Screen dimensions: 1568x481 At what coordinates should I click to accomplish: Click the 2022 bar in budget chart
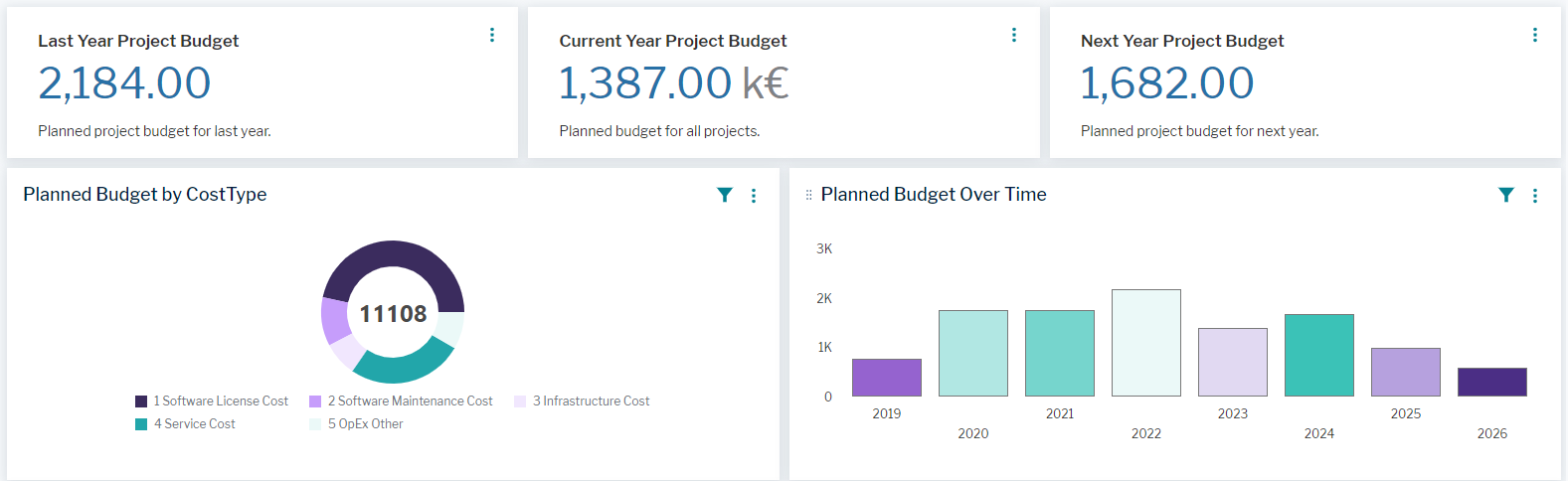pyautogui.click(x=1146, y=343)
